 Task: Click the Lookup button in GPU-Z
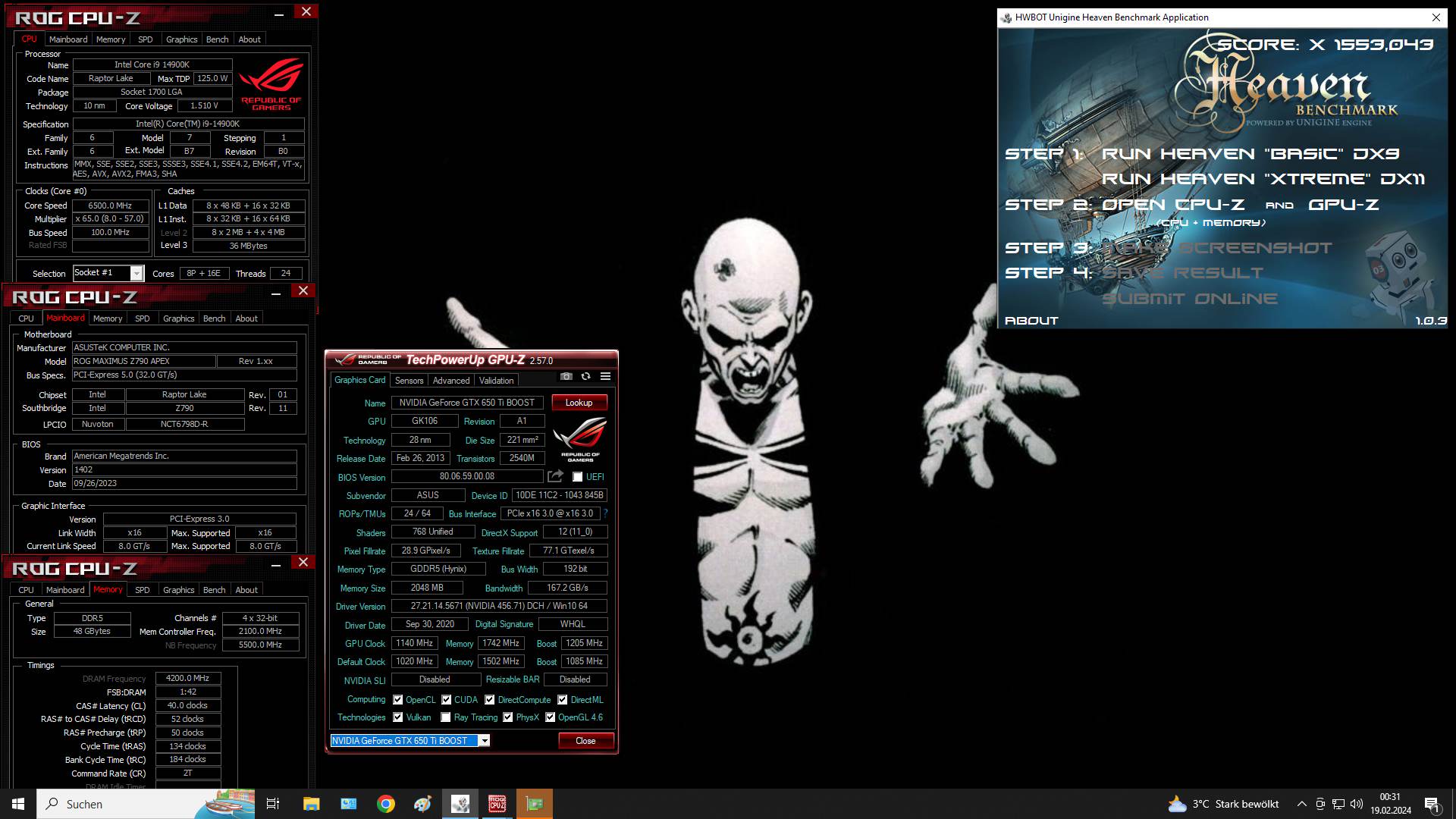pyautogui.click(x=579, y=403)
